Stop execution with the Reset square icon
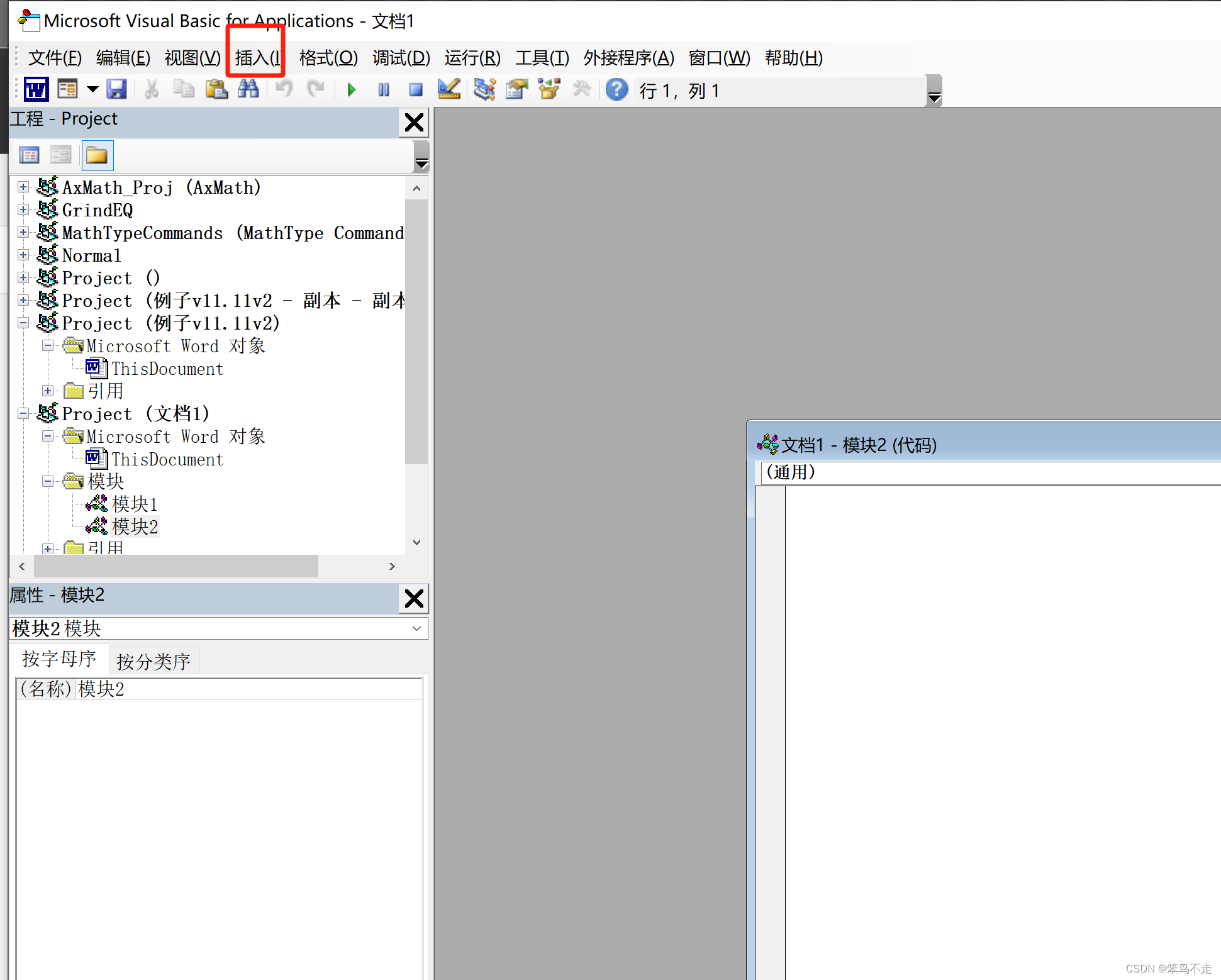1221x980 pixels. [416, 89]
